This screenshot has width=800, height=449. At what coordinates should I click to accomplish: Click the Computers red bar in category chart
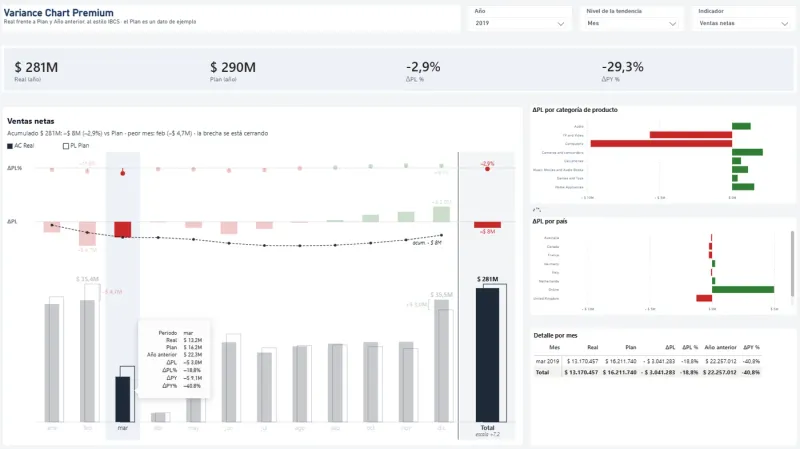tap(661, 143)
